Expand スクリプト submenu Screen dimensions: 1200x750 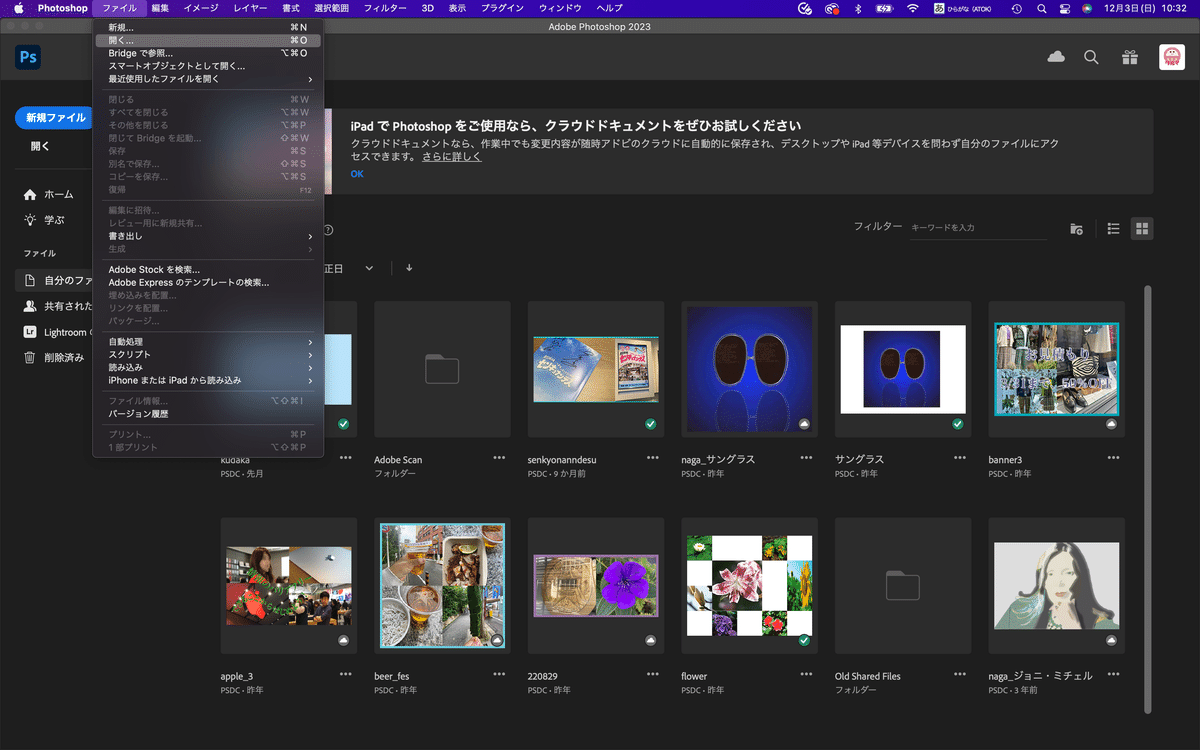pyautogui.click(x=208, y=355)
